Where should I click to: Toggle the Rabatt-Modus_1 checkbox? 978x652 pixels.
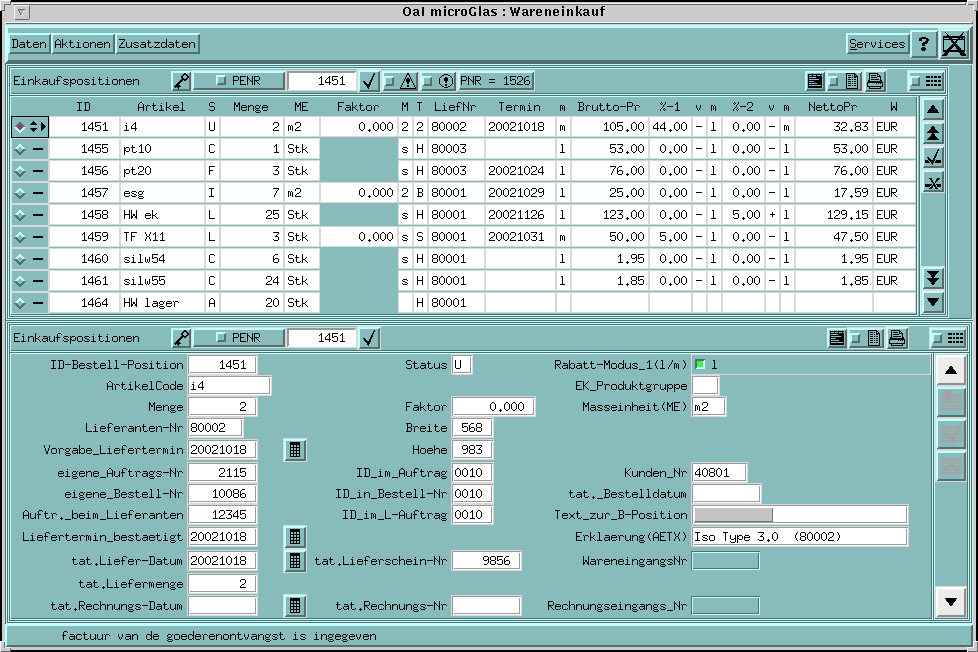[701, 364]
